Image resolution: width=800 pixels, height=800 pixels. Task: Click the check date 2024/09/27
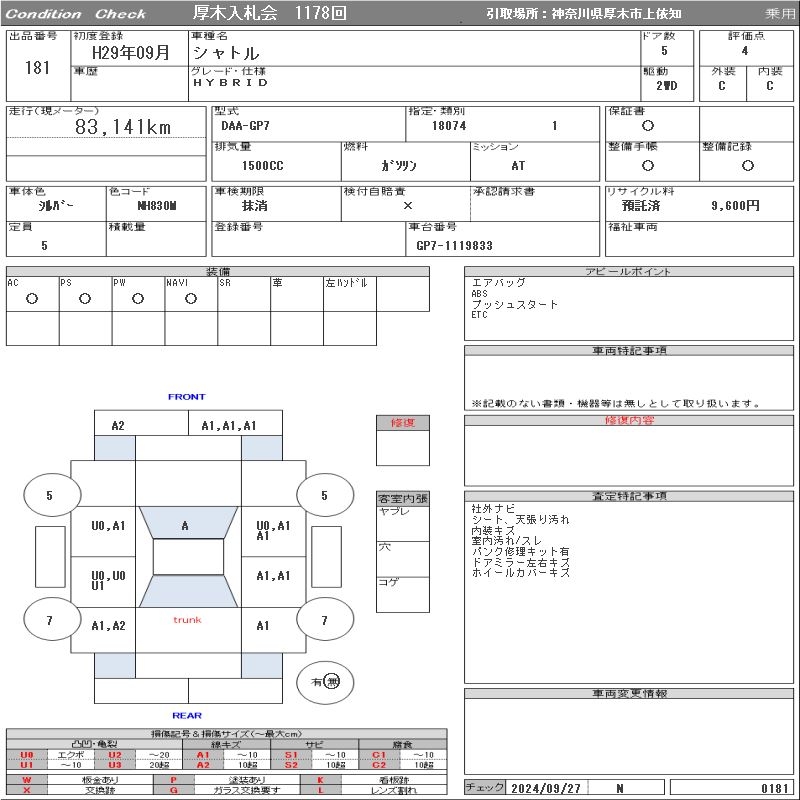[x=546, y=788]
